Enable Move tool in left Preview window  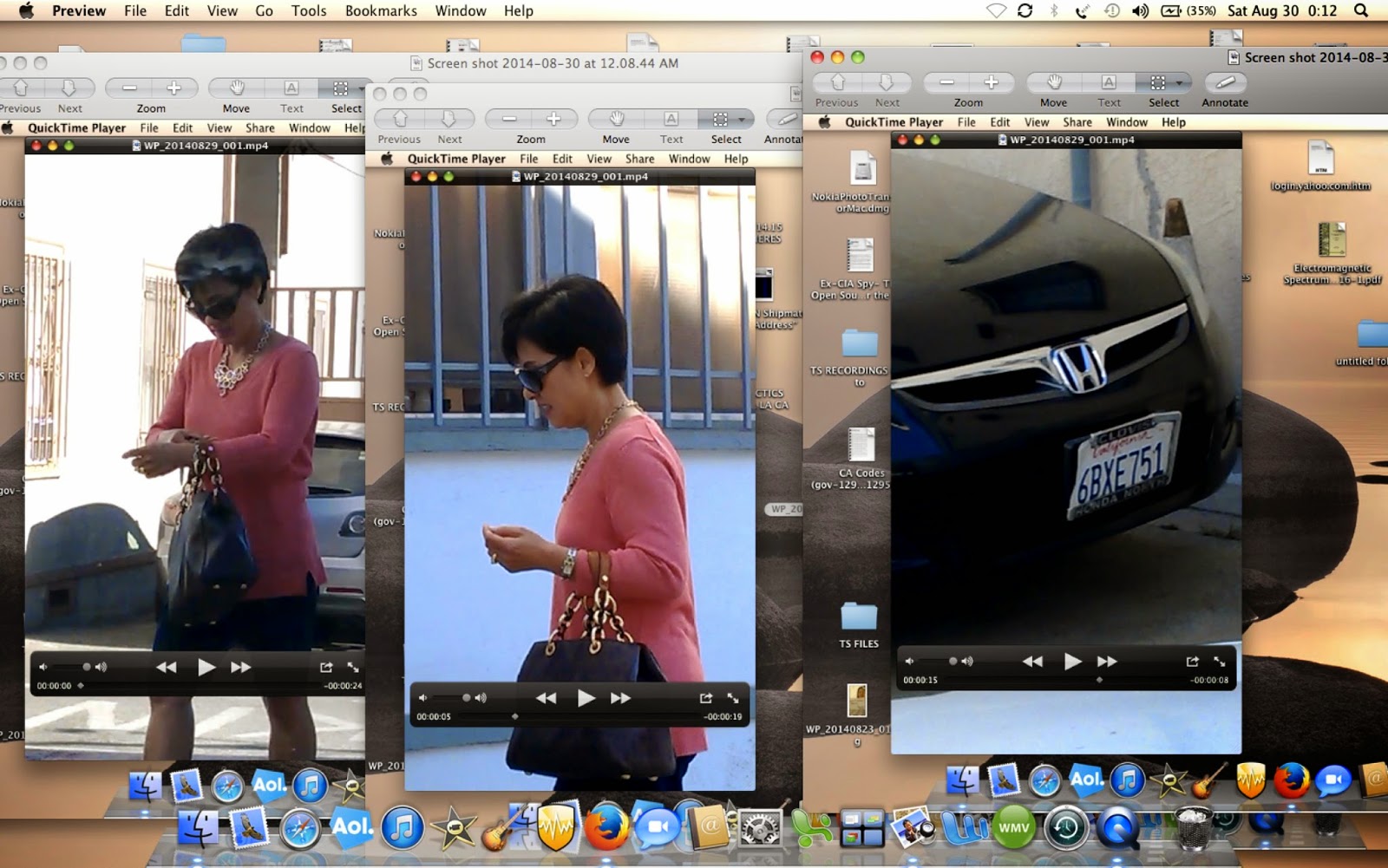(x=236, y=88)
